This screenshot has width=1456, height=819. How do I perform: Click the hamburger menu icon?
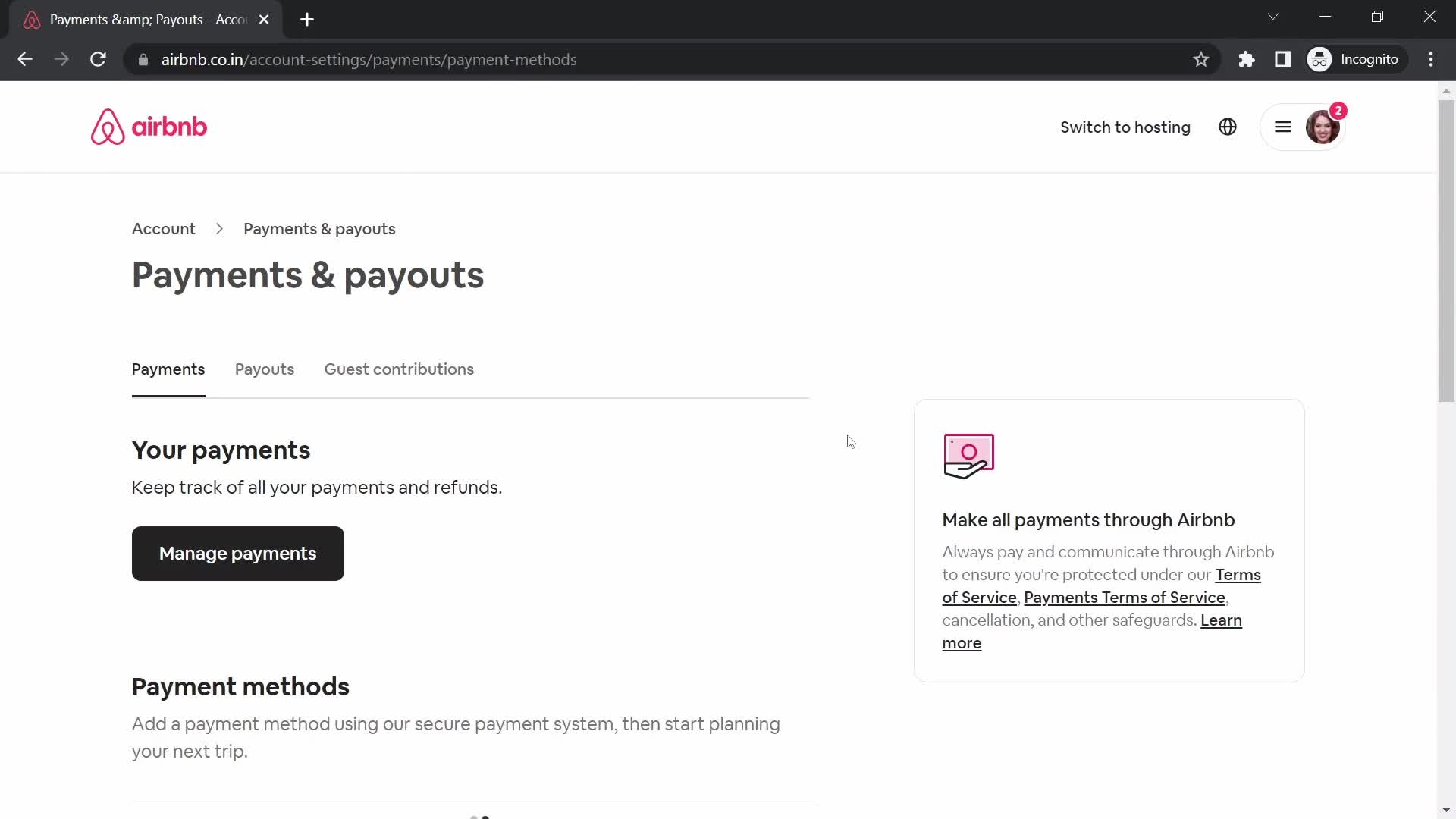click(1282, 127)
